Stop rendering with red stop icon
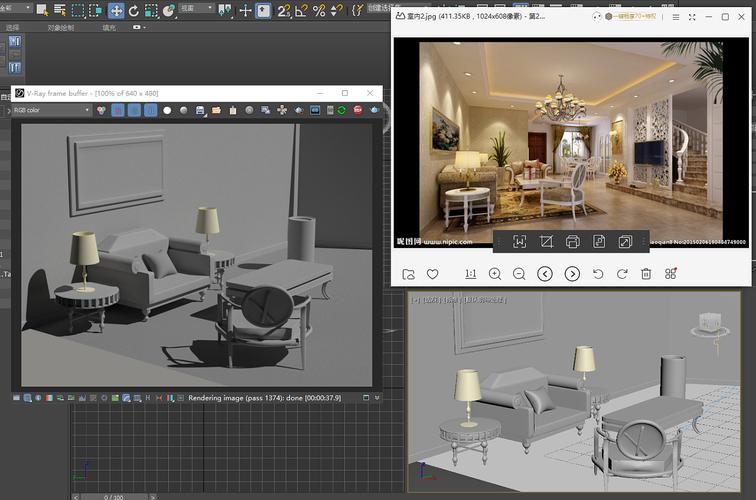The width and height of the screenshot is (756, 500). pos(358,110)
